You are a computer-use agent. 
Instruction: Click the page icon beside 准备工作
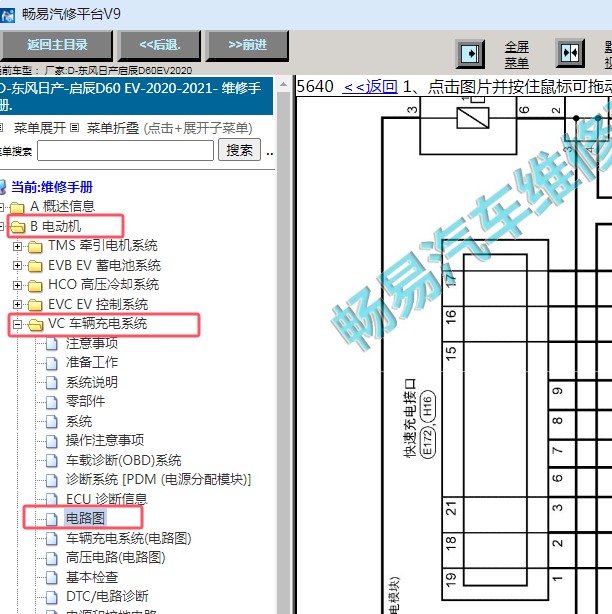coord(52,363)
